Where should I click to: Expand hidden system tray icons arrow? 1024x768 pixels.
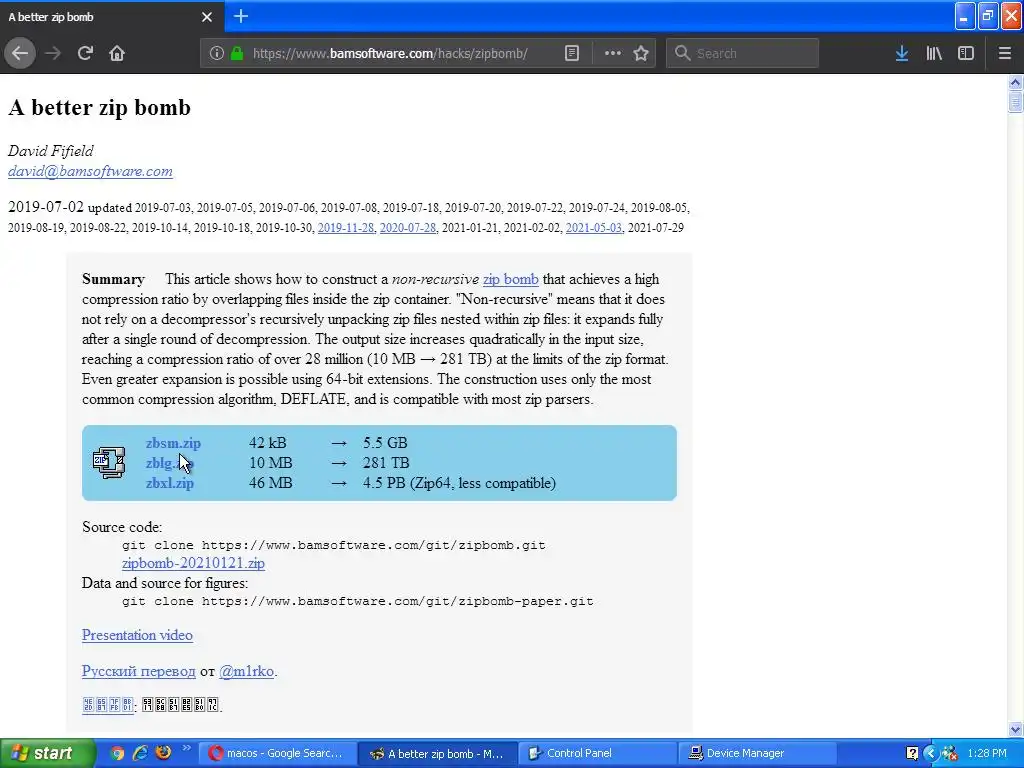pyautogui.click(x=931, y=753)
